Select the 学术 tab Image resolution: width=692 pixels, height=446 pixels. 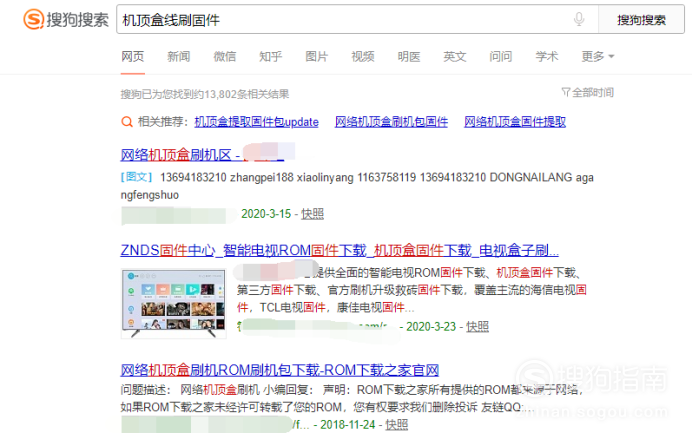[x=547, y=56]
